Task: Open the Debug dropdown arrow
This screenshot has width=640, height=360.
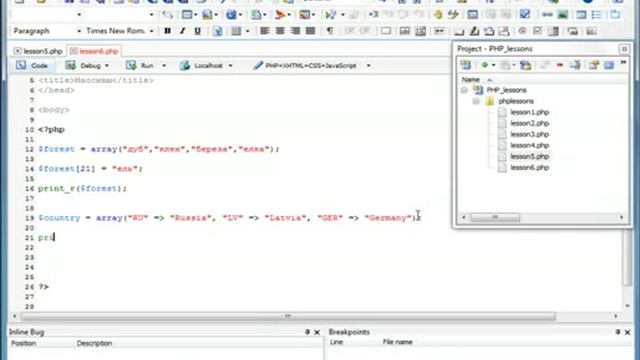Action: pyautogui.click(x=107, y=66)
